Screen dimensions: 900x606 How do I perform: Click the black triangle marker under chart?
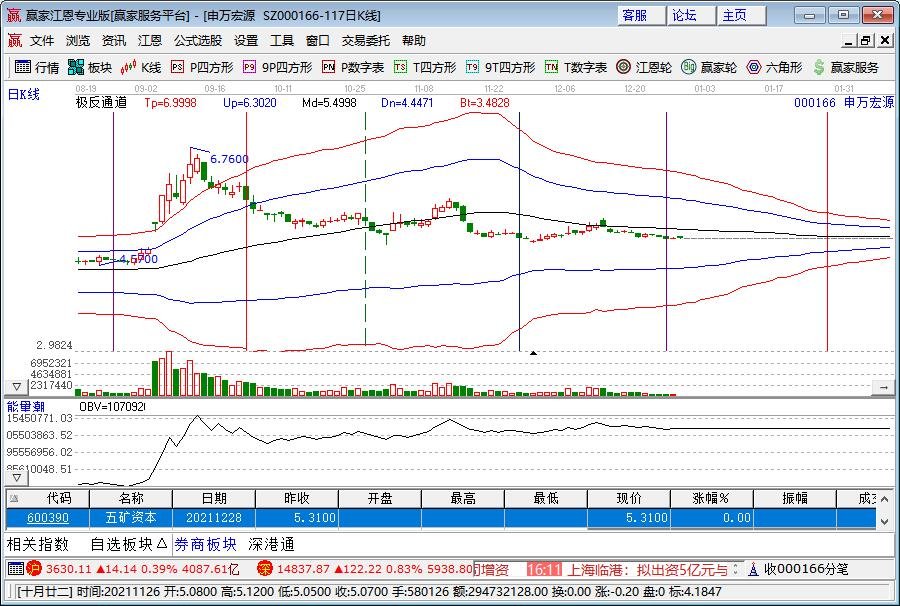pos(533,353)
